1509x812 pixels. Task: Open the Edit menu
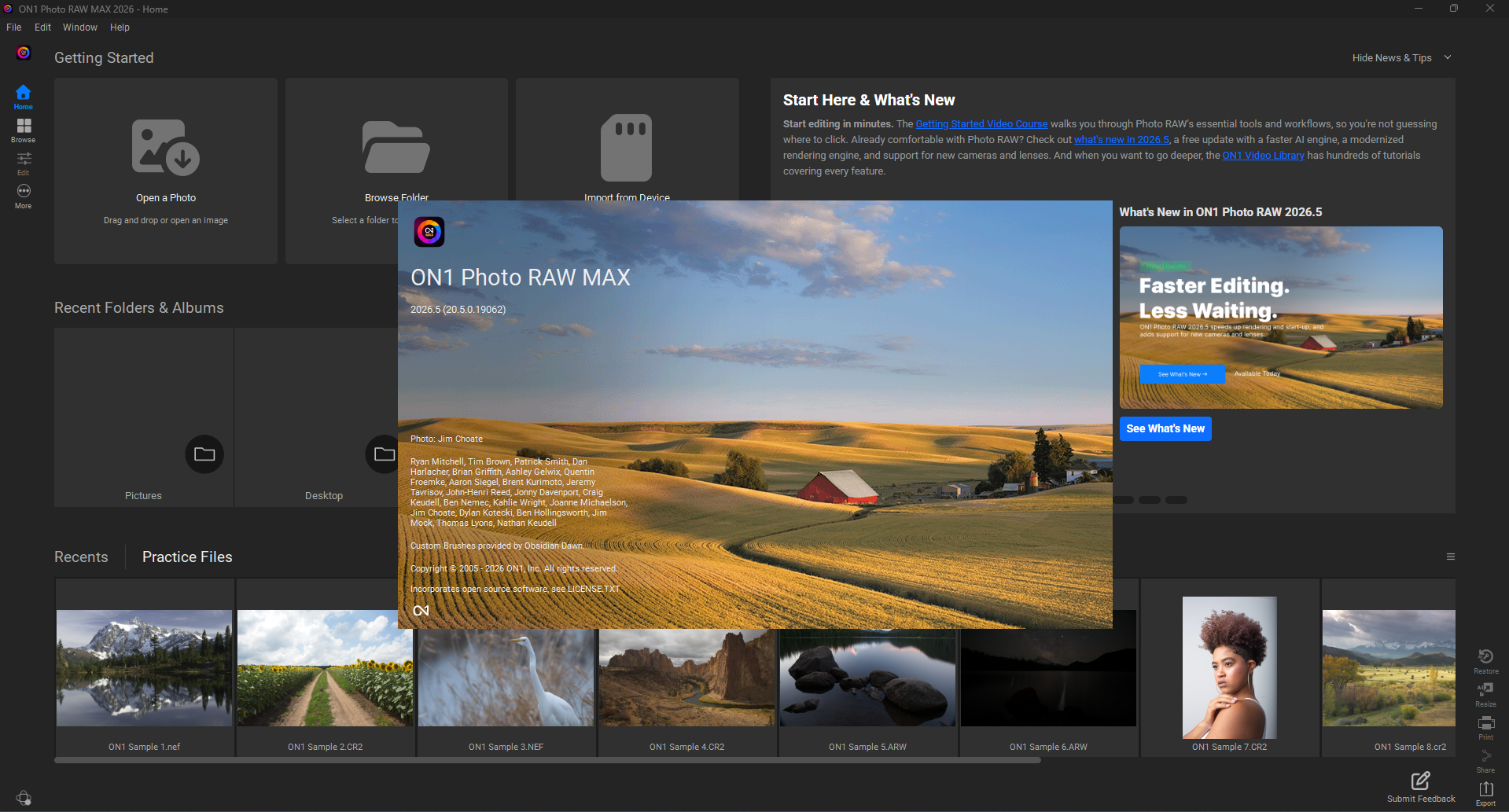point(42,28)
